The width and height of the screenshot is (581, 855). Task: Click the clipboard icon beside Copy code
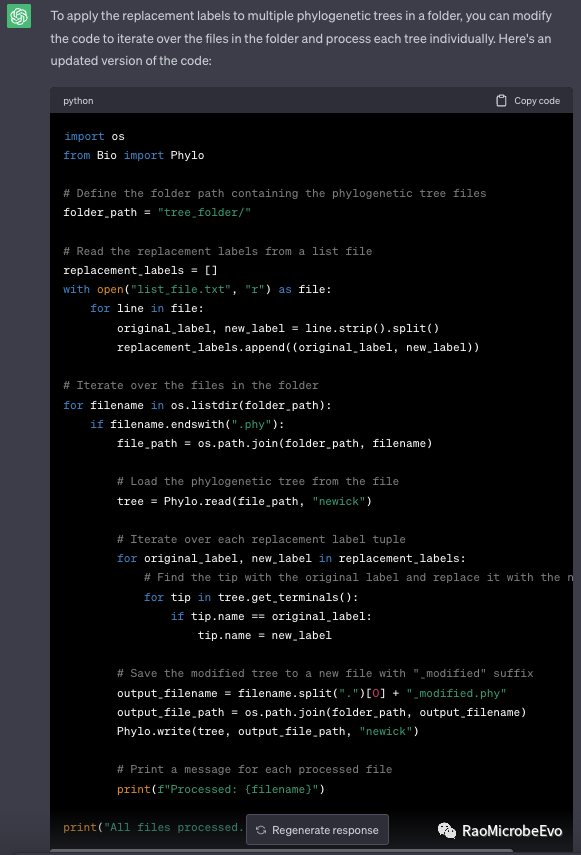tap(501, 101)
